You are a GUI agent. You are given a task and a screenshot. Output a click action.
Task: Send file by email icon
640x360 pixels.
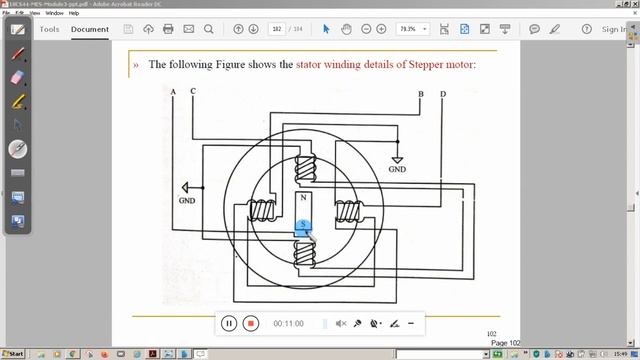pos(189,29)
